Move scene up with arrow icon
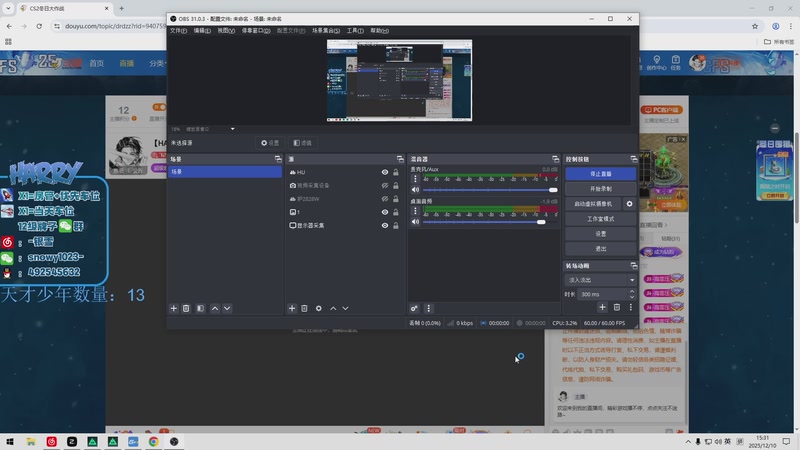The image size is (800, 450). click(215, 308)
